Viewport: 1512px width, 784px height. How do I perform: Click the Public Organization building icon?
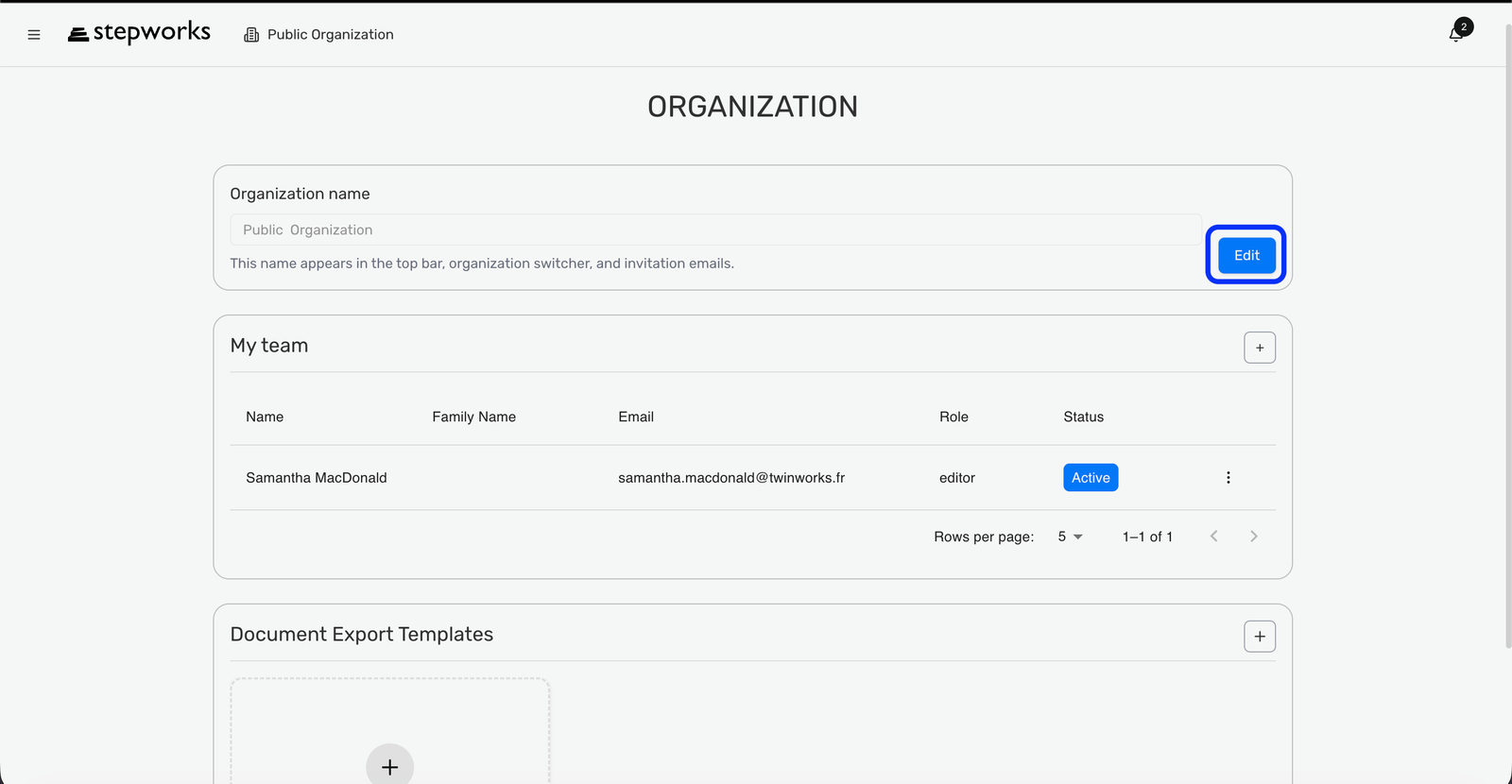251,35
